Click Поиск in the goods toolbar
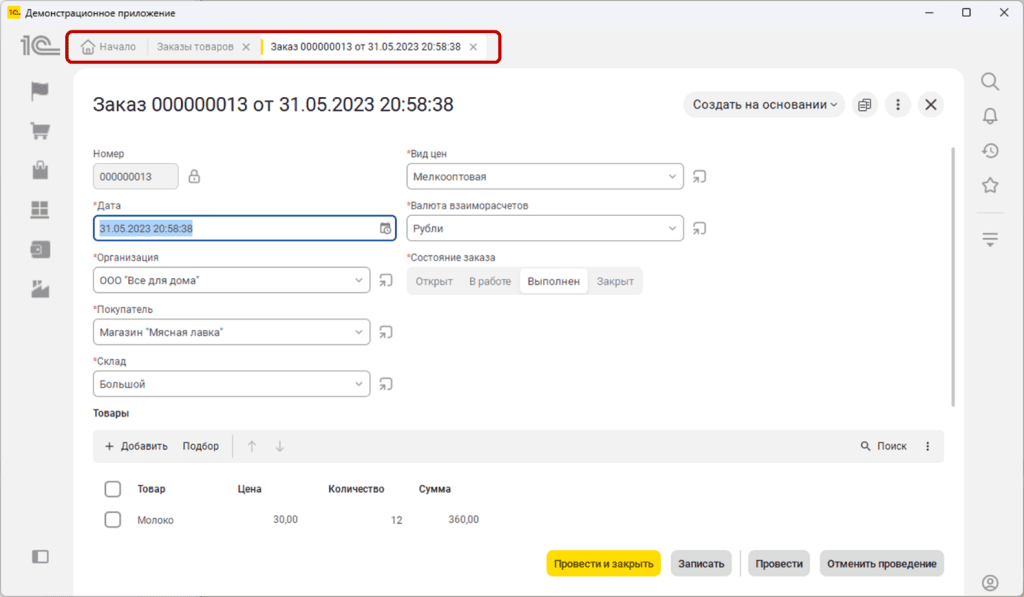Image resolution: width=1024 pixels, height=597 pixels. [x=883, y=446]
